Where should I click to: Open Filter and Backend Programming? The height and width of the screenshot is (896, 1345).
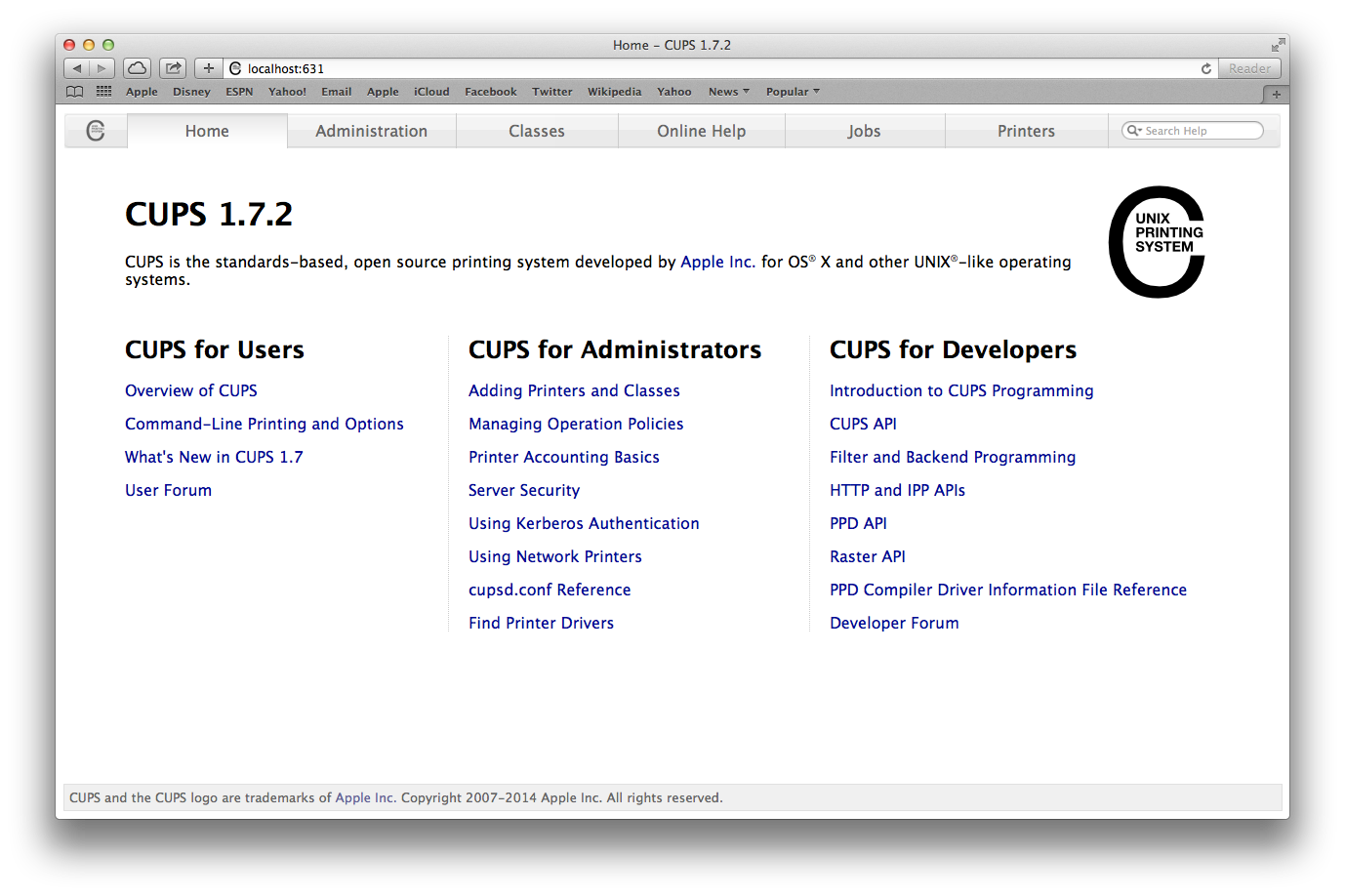click(953, 457)
